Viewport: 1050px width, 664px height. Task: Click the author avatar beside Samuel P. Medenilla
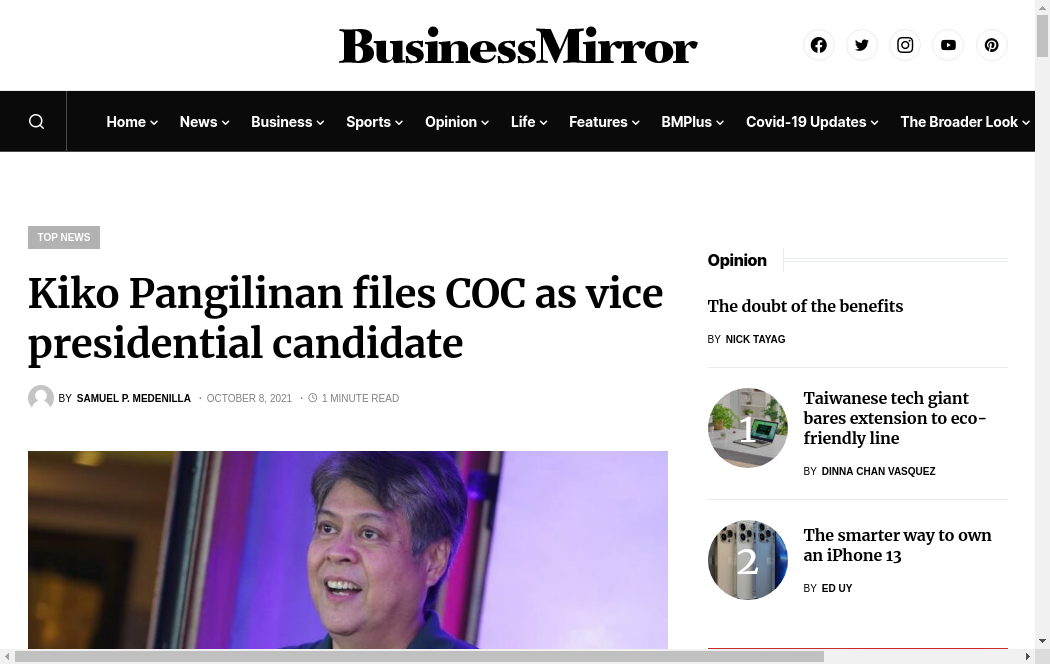tap(41, 398)
